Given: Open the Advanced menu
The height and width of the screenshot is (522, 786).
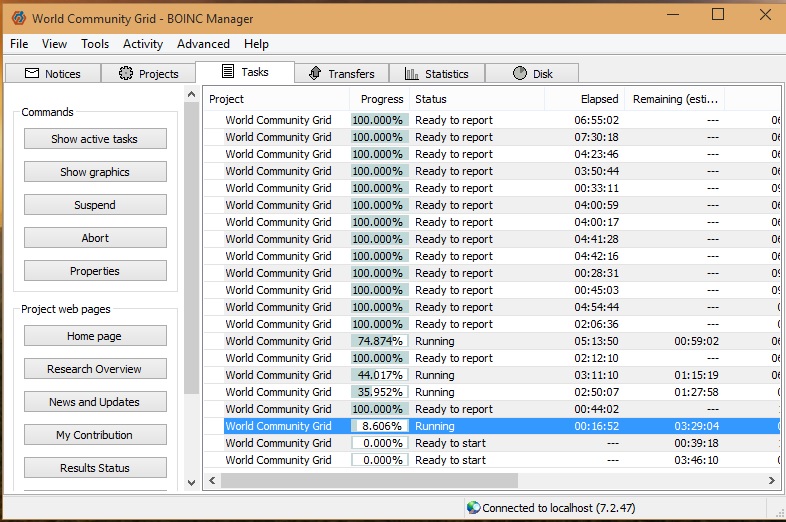Looking at the screenshot, I should point(203,44).
